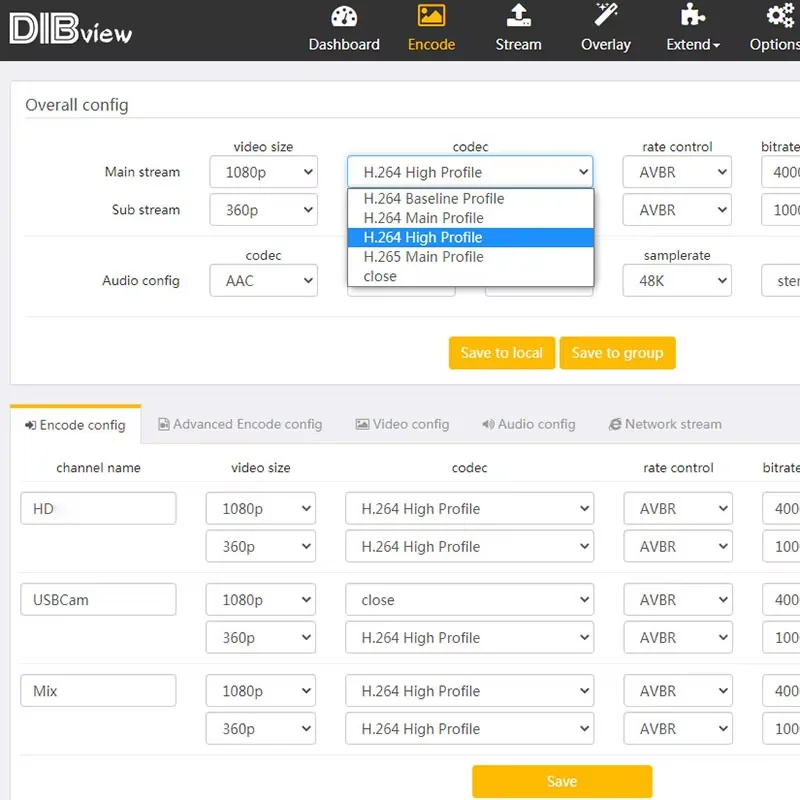
Task: Open the Extend puzzle piece icon
Action: pos(692,16)
